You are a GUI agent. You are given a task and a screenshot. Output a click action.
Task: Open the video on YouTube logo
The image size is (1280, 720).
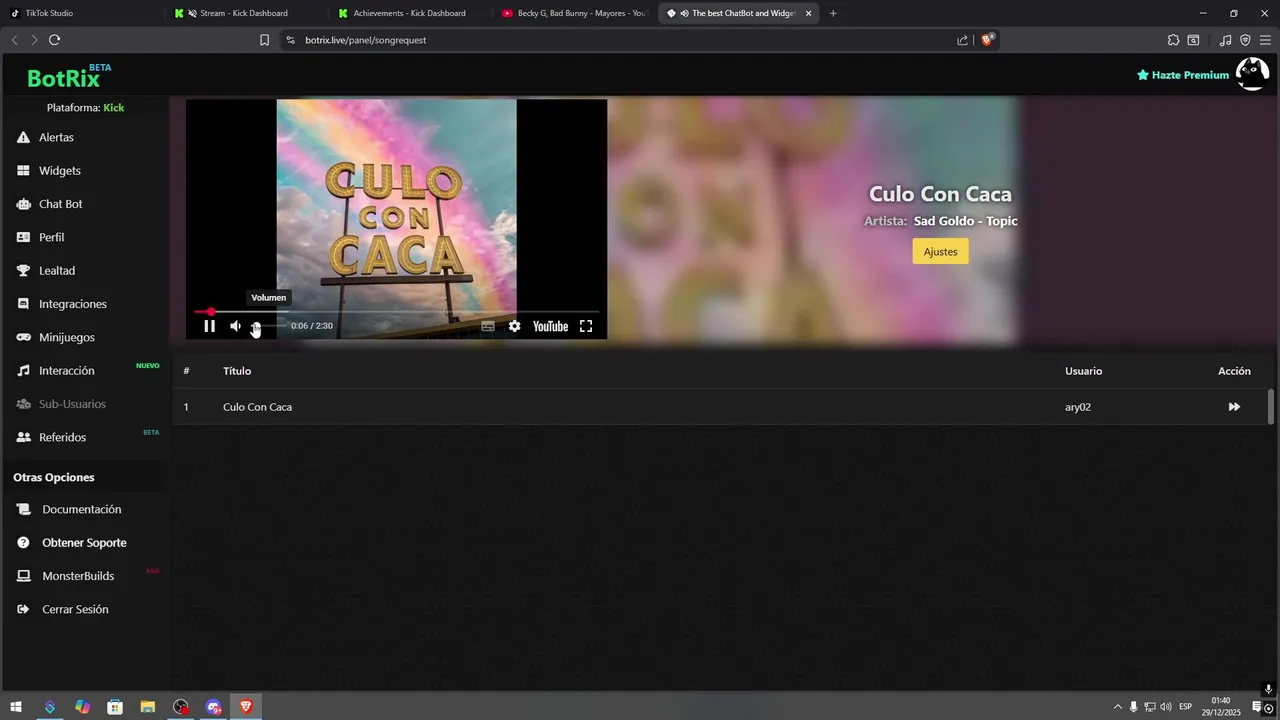pos(550,326)
